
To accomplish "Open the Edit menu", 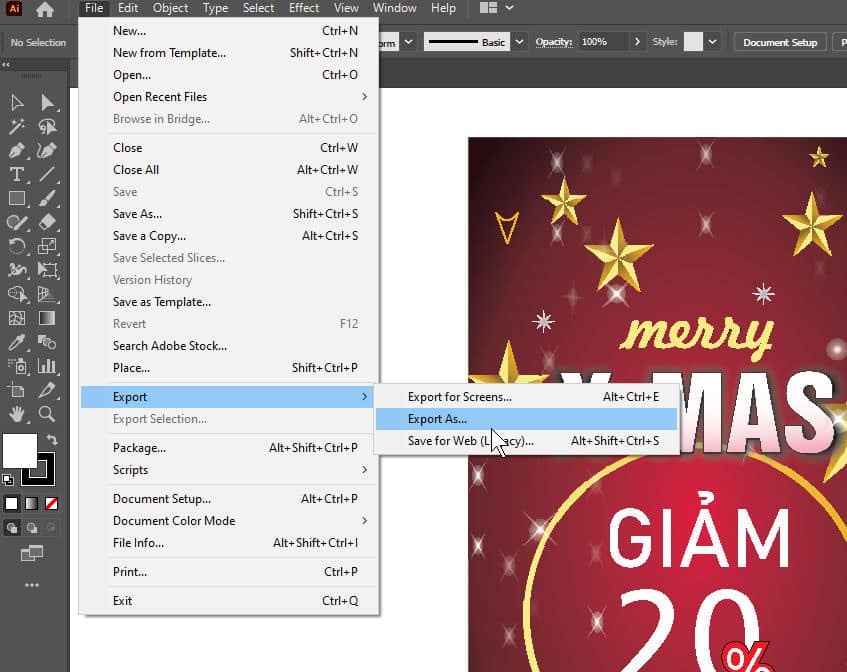I will [x=127, y=8].
